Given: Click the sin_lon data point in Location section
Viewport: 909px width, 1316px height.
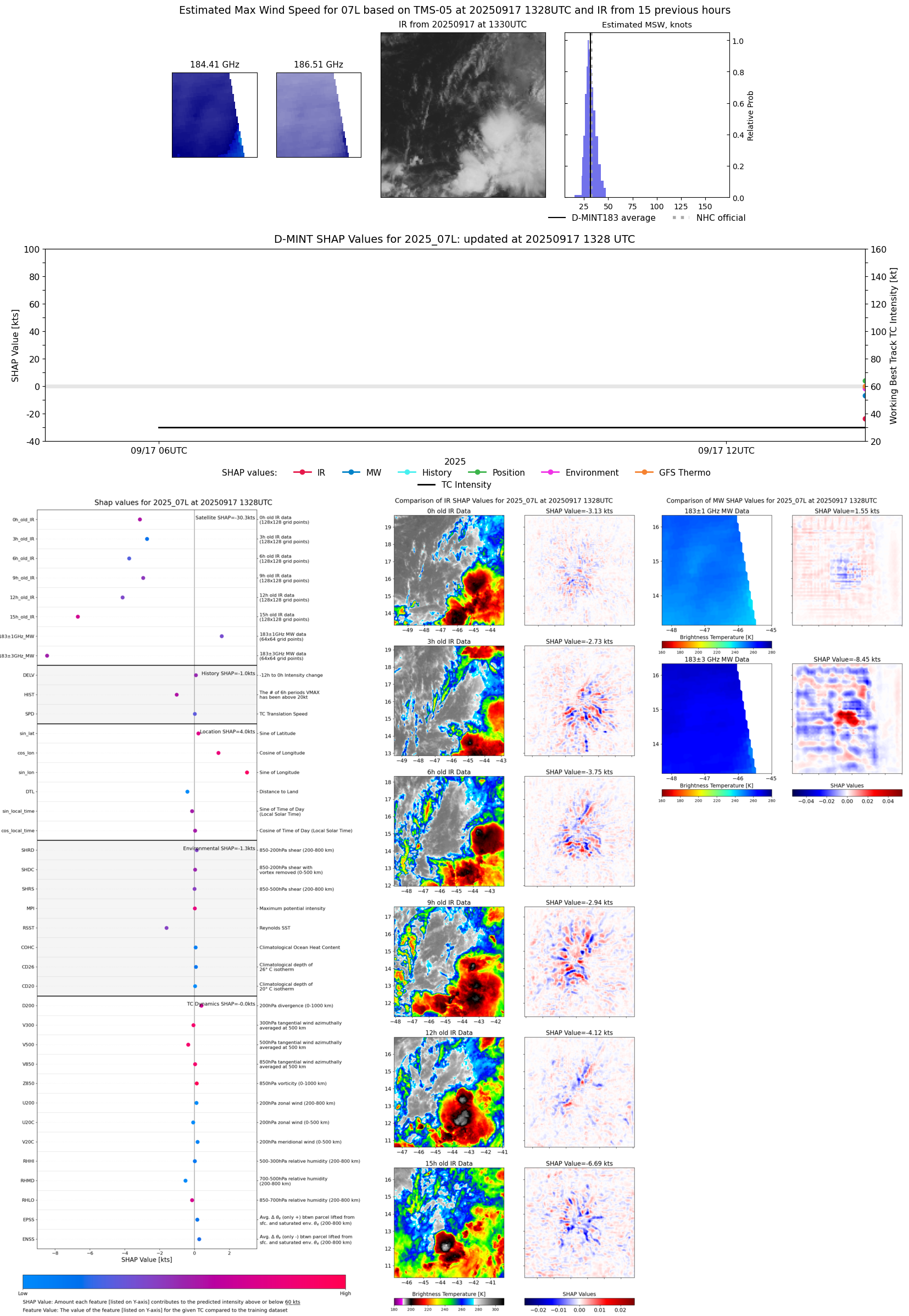Looking at the screenshot, I should coord(247,772).
